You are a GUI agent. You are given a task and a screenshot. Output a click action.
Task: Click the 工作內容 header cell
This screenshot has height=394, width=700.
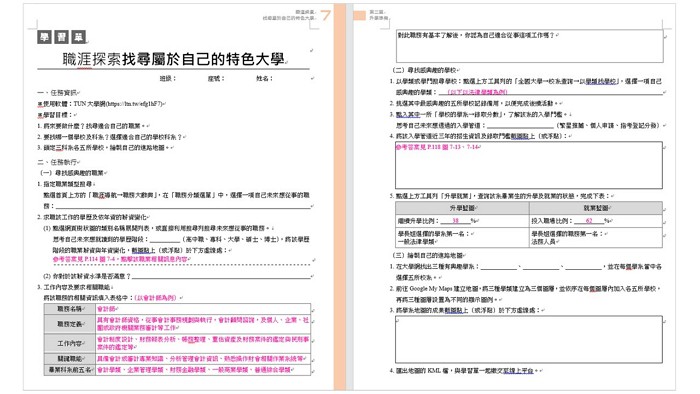70,343
